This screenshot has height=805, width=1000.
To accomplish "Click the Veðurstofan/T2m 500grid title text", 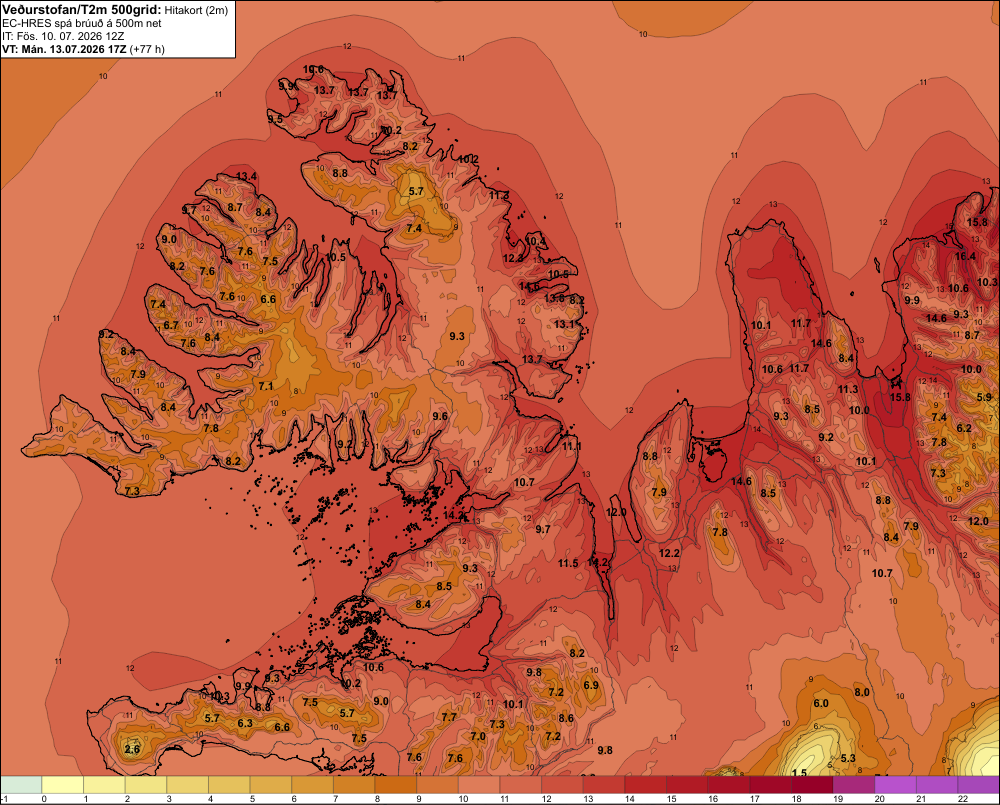I will (x=82, y=9).
